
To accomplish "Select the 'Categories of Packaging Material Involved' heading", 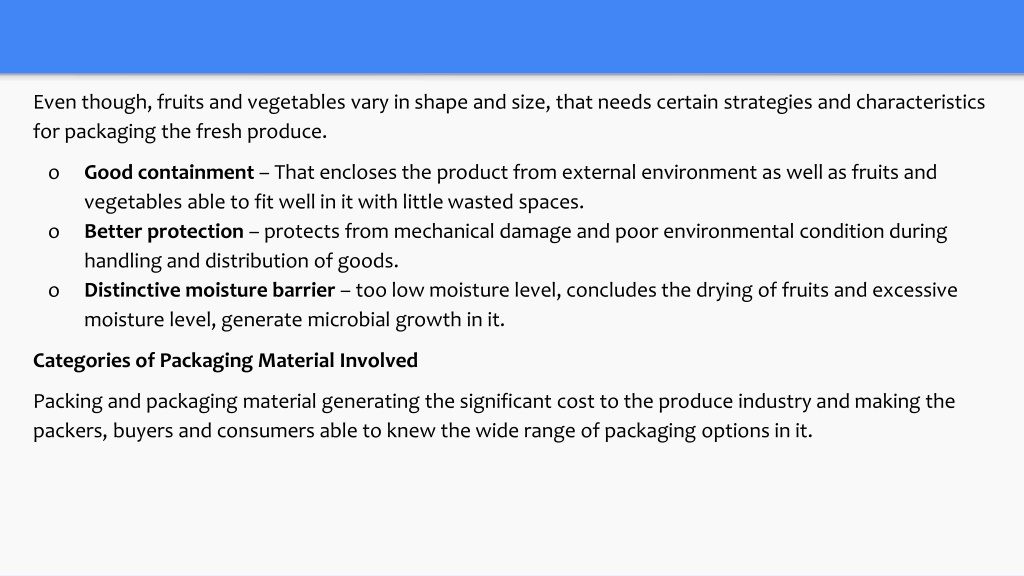I will tap(225, 360).
